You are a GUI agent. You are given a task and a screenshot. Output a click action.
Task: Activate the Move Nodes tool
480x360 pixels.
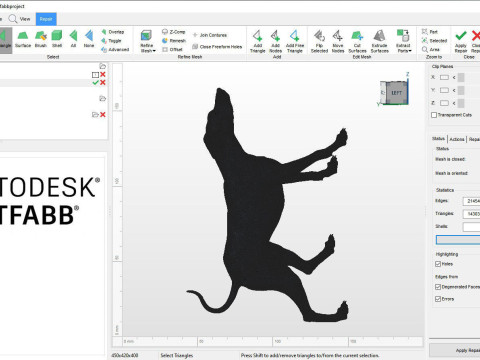pyautogui.click(x=338, y=41)
